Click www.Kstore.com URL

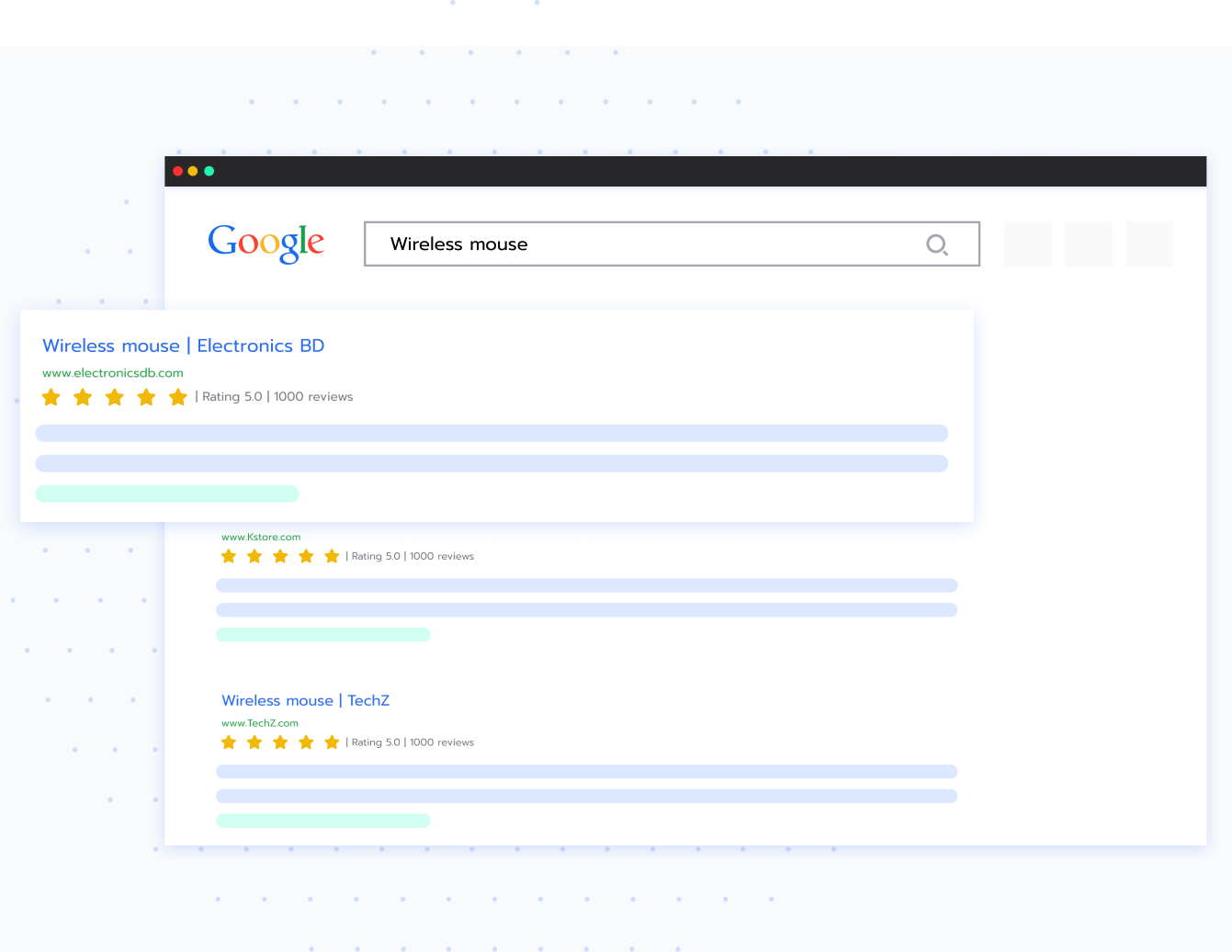[261, 537]
